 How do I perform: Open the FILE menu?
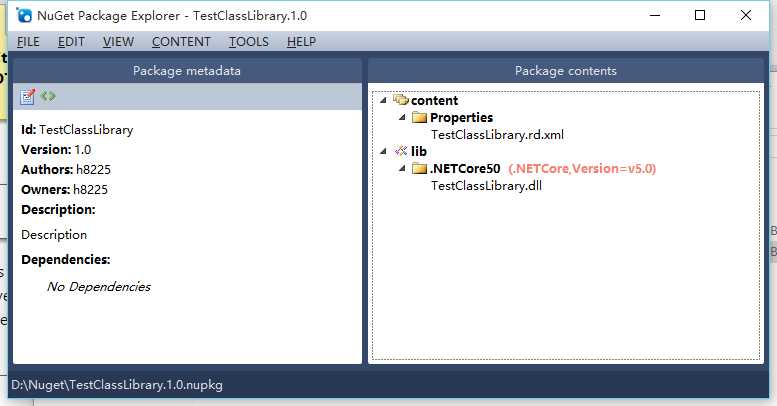click(x=28, y=42)
